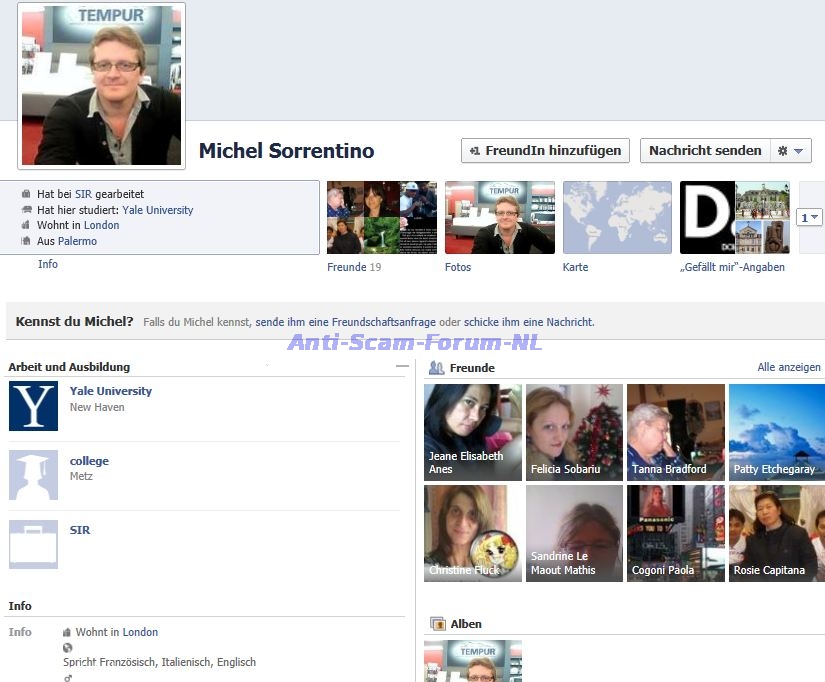Image resolution: width=825 pixels, height=682 pixels.
Task: Click the Alben section header icon
Action: [x=437, y=624]
